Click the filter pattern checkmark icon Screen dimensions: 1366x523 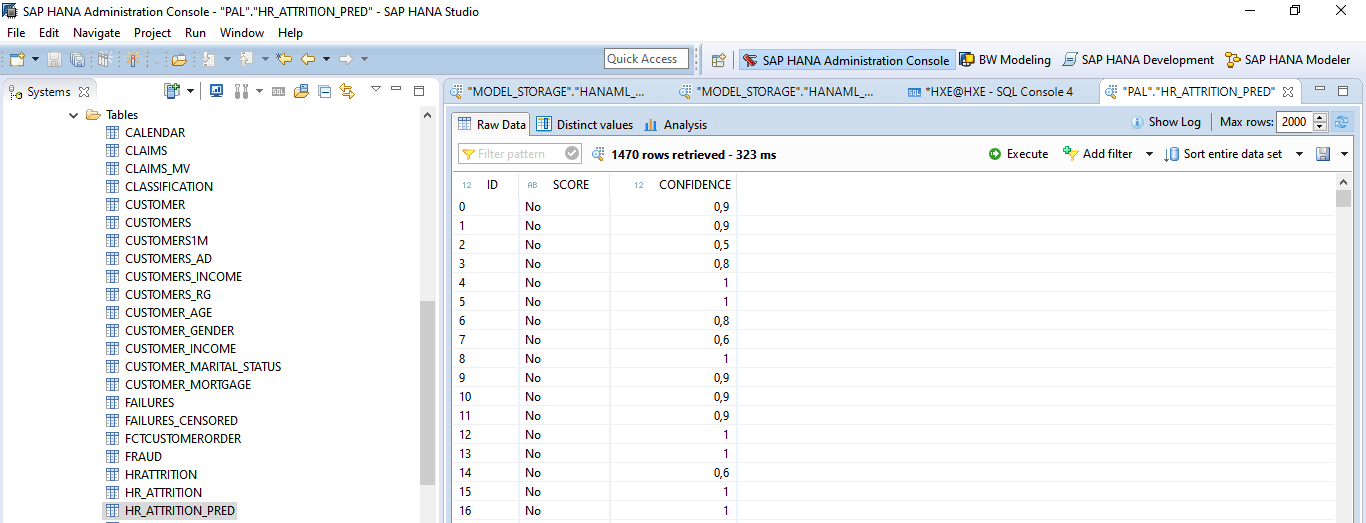click(572, 154)
